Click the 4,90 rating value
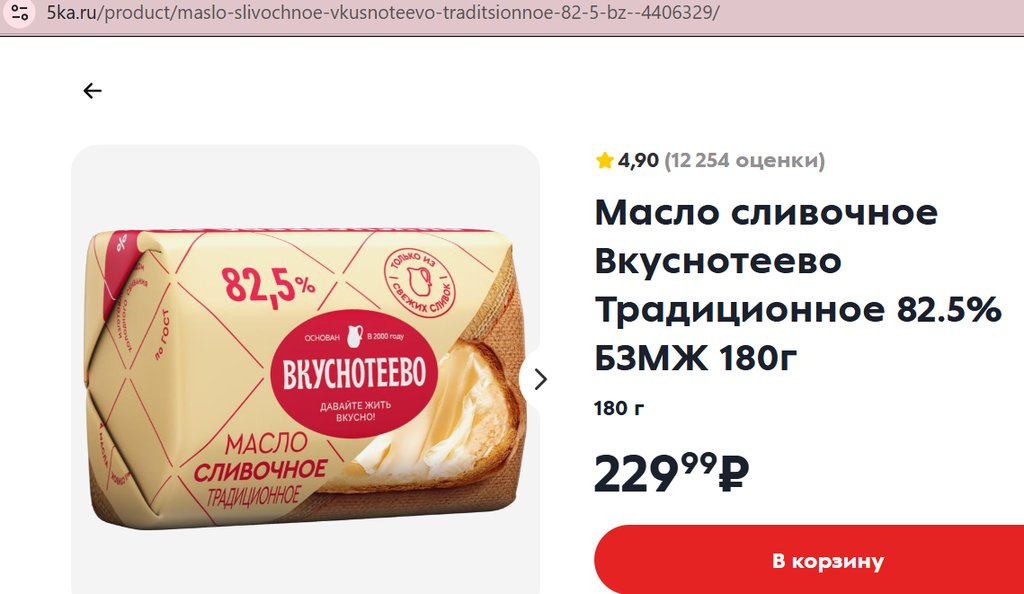This screenshot has width=1024, height=594. (638, 161)
